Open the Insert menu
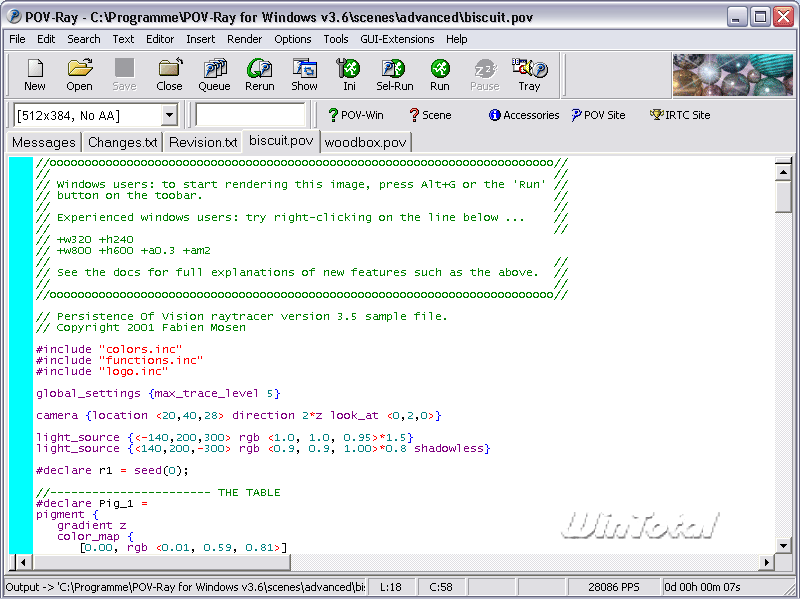 click(x=201, y=39)
